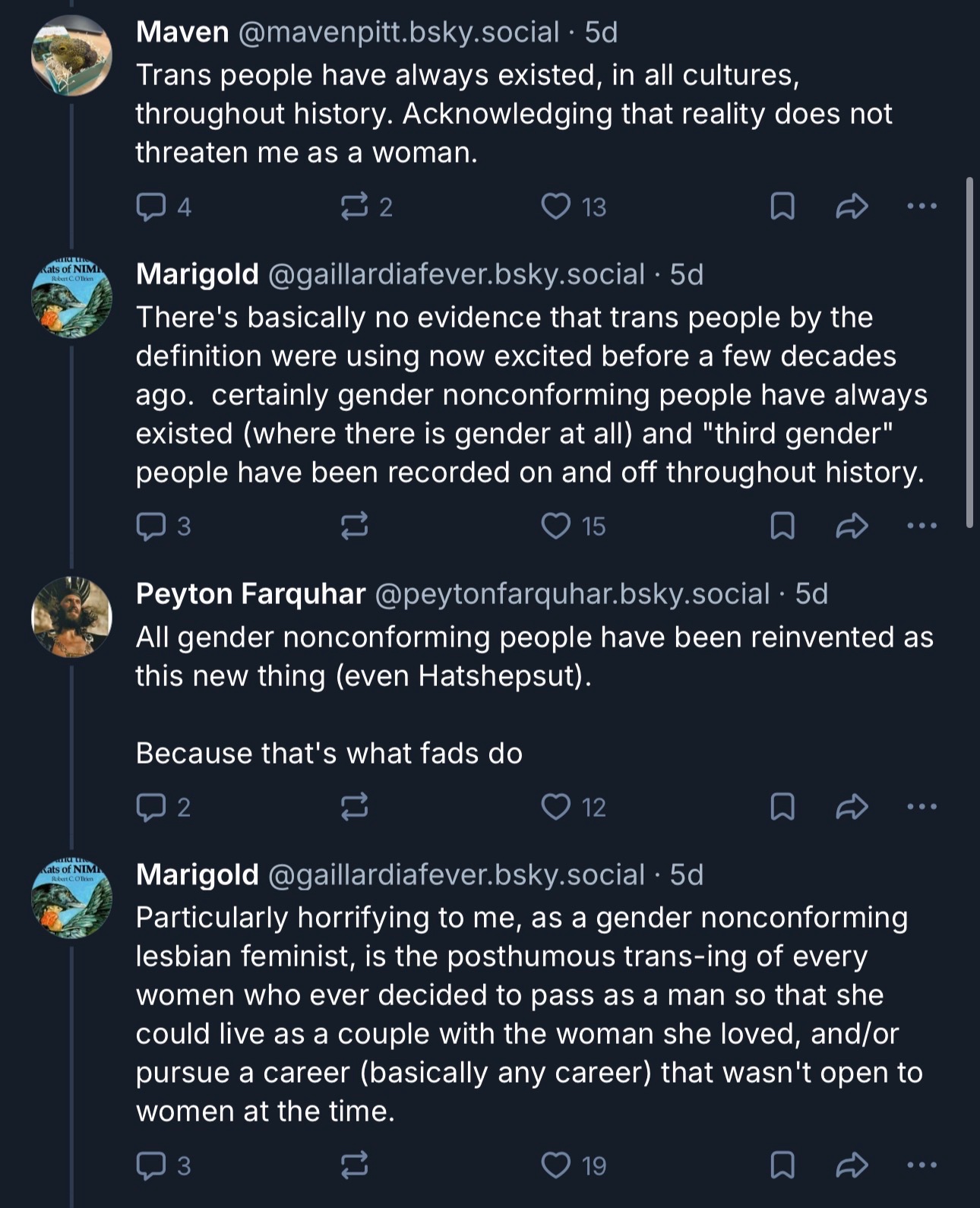Like Maven's post with 13 likes
This screenshot has width=980, height=1208.
click(x=556, y=207)
